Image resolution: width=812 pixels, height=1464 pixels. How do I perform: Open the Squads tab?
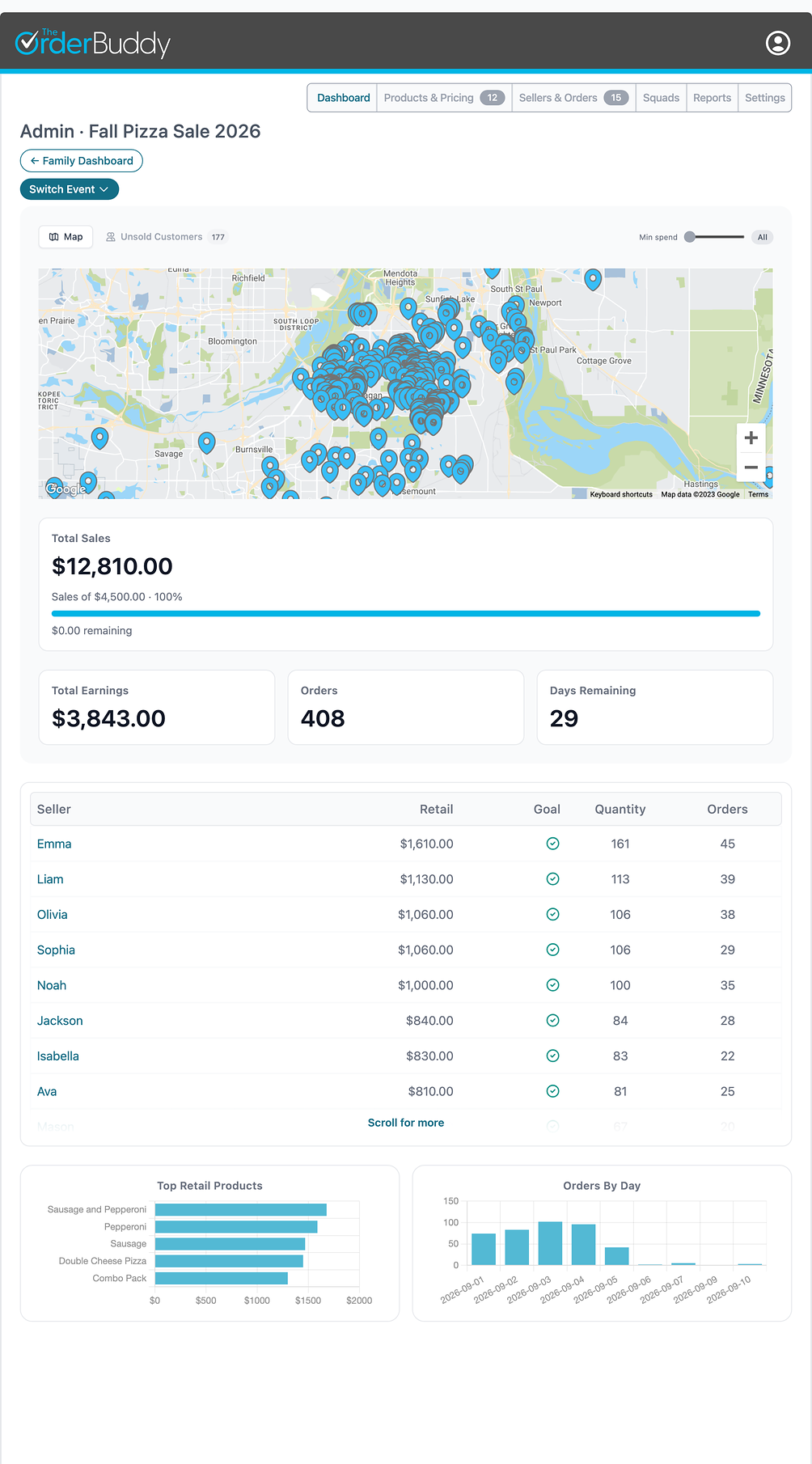tap(661, 98)
